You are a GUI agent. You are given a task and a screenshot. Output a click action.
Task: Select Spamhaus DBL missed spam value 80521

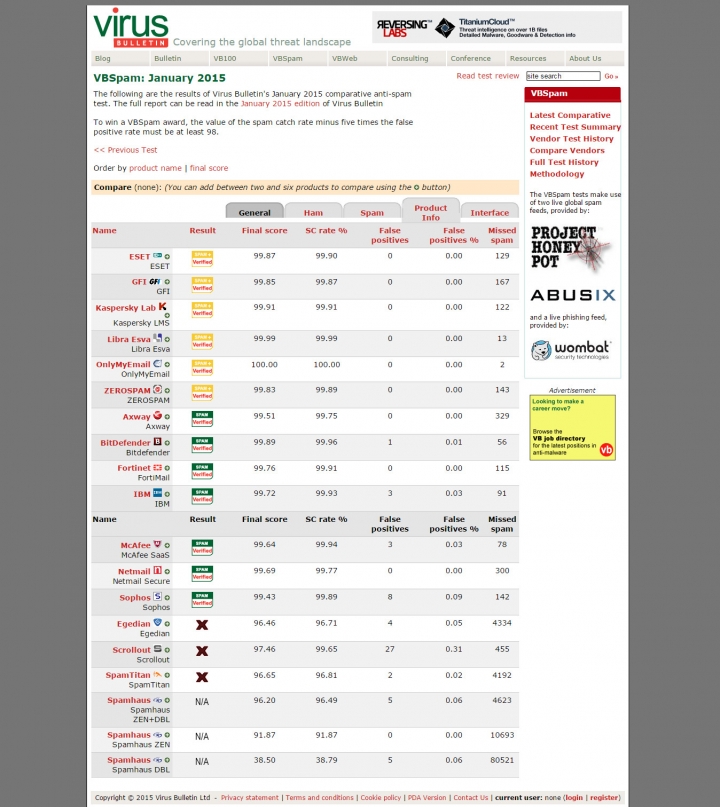(502, 760)
